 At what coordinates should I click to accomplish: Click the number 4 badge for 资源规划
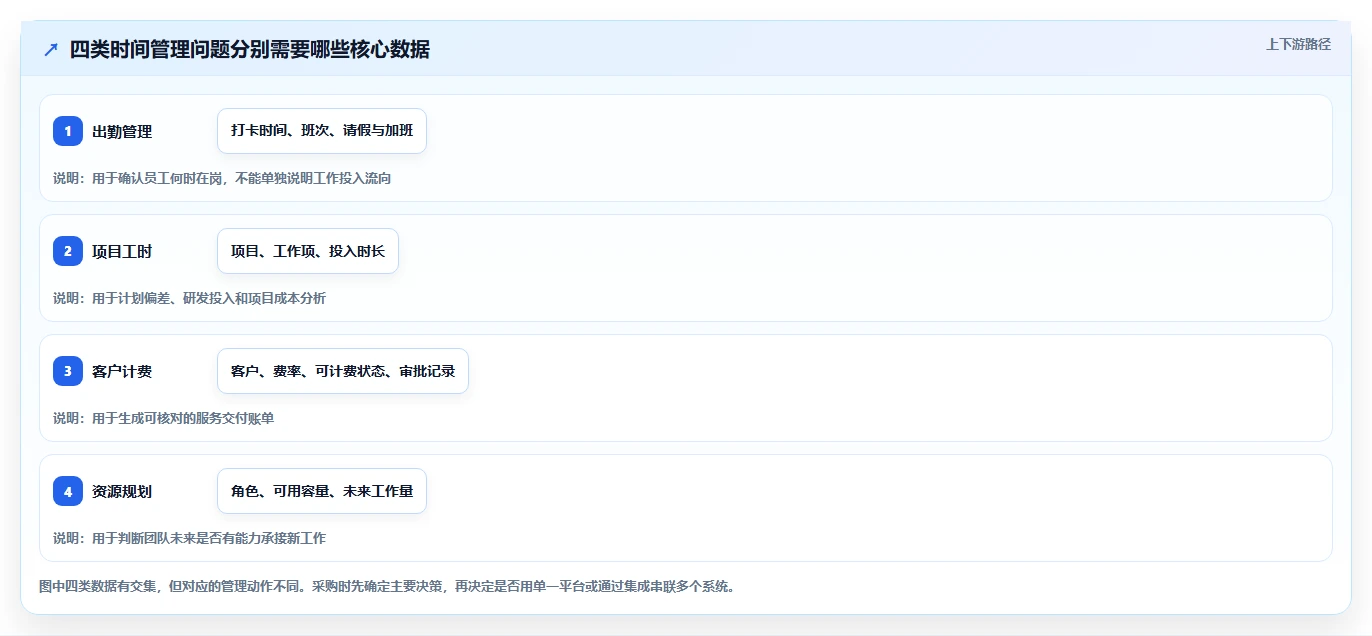click(x=68, y=491)
